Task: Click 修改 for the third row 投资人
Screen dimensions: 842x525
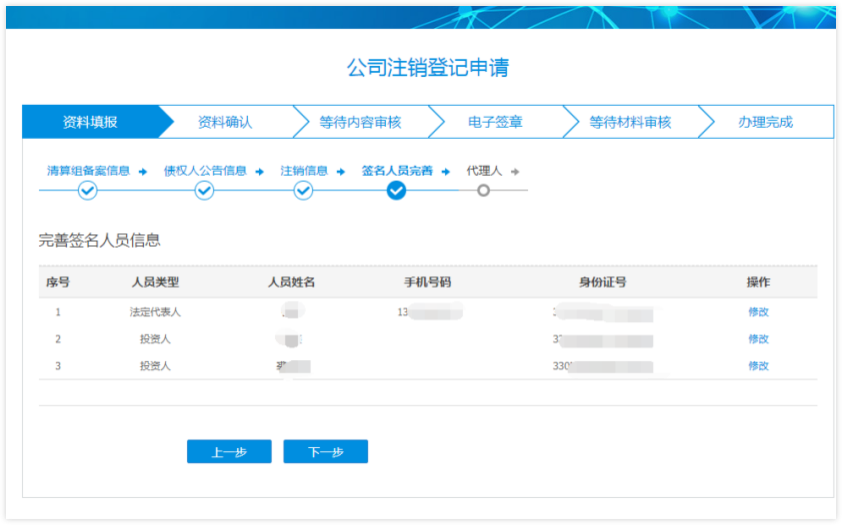Action: (758, 366)
